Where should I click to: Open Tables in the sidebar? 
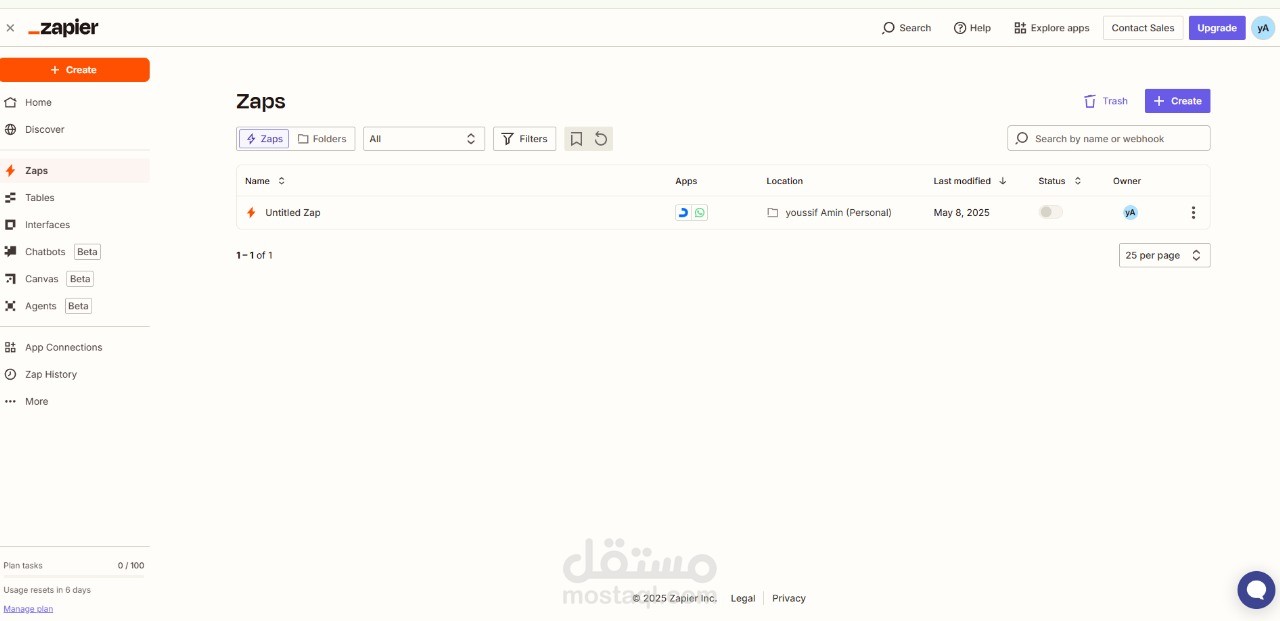click(x=75, y=197)
